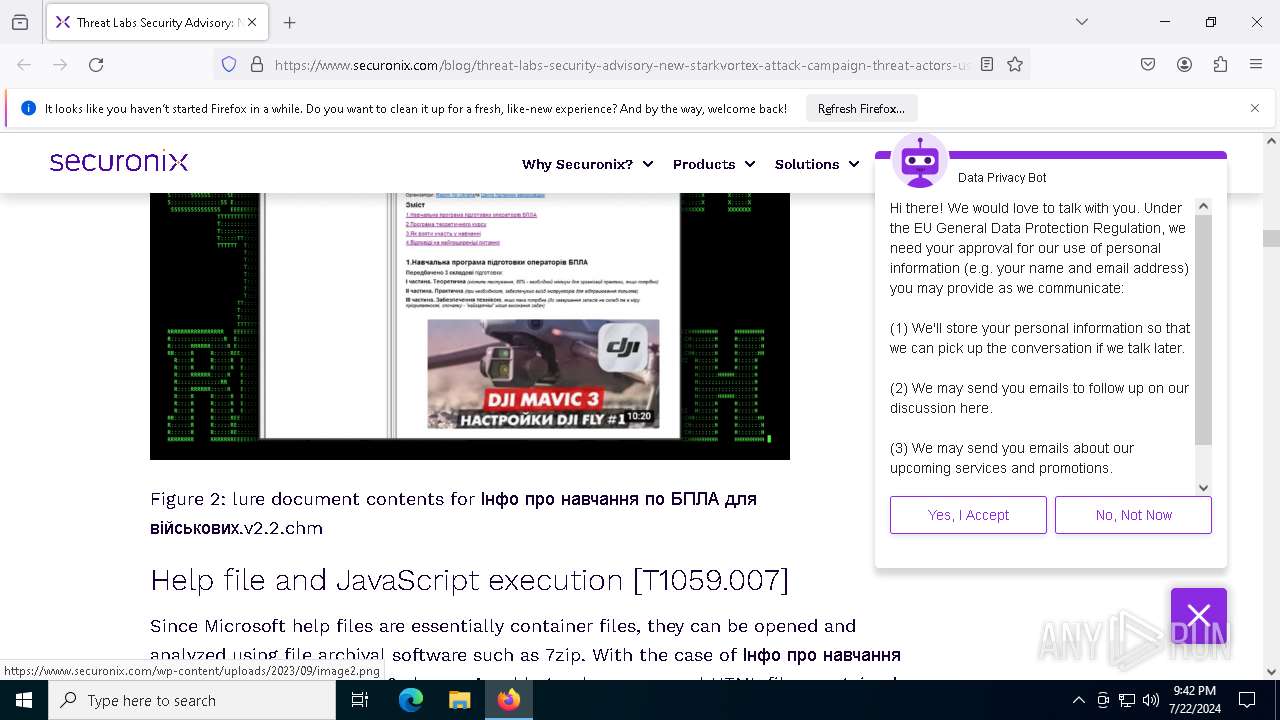1280x720 pixels.
Task: Expand Why Securonix? menu
Action: point(587,164)
